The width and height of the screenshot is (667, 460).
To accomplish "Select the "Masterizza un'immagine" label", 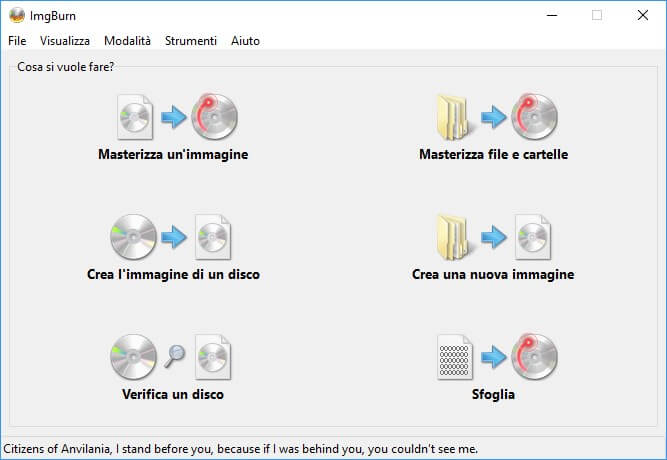I will (x=173, y=155).
